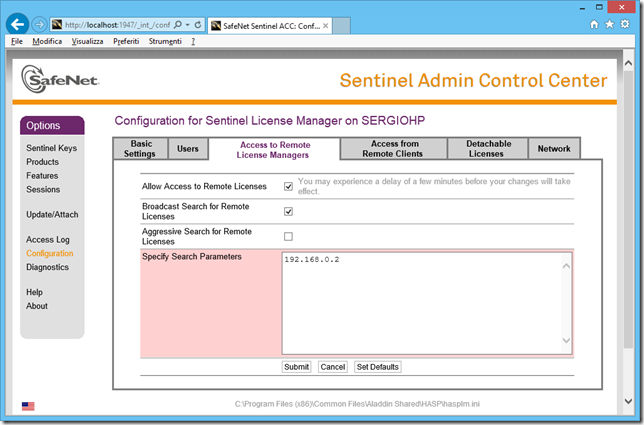
Task: Open Update/Attach page
Action: click(x=52, y=215)
